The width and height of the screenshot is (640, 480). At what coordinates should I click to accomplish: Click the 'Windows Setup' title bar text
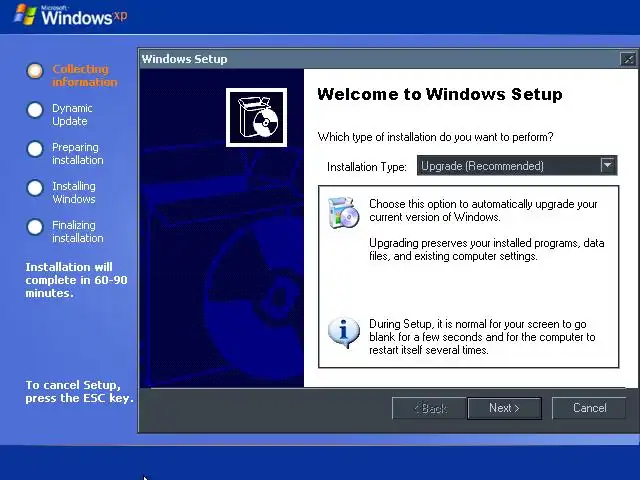tap(184, 59)
